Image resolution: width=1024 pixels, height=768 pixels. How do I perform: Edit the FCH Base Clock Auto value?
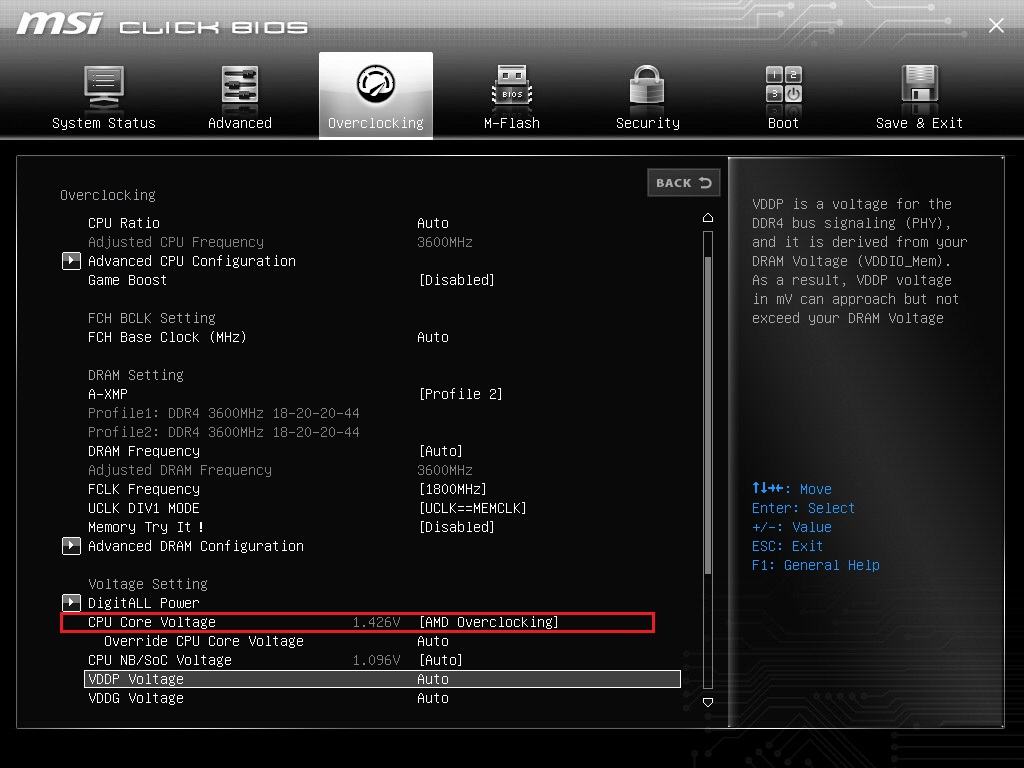coord(432,338)
